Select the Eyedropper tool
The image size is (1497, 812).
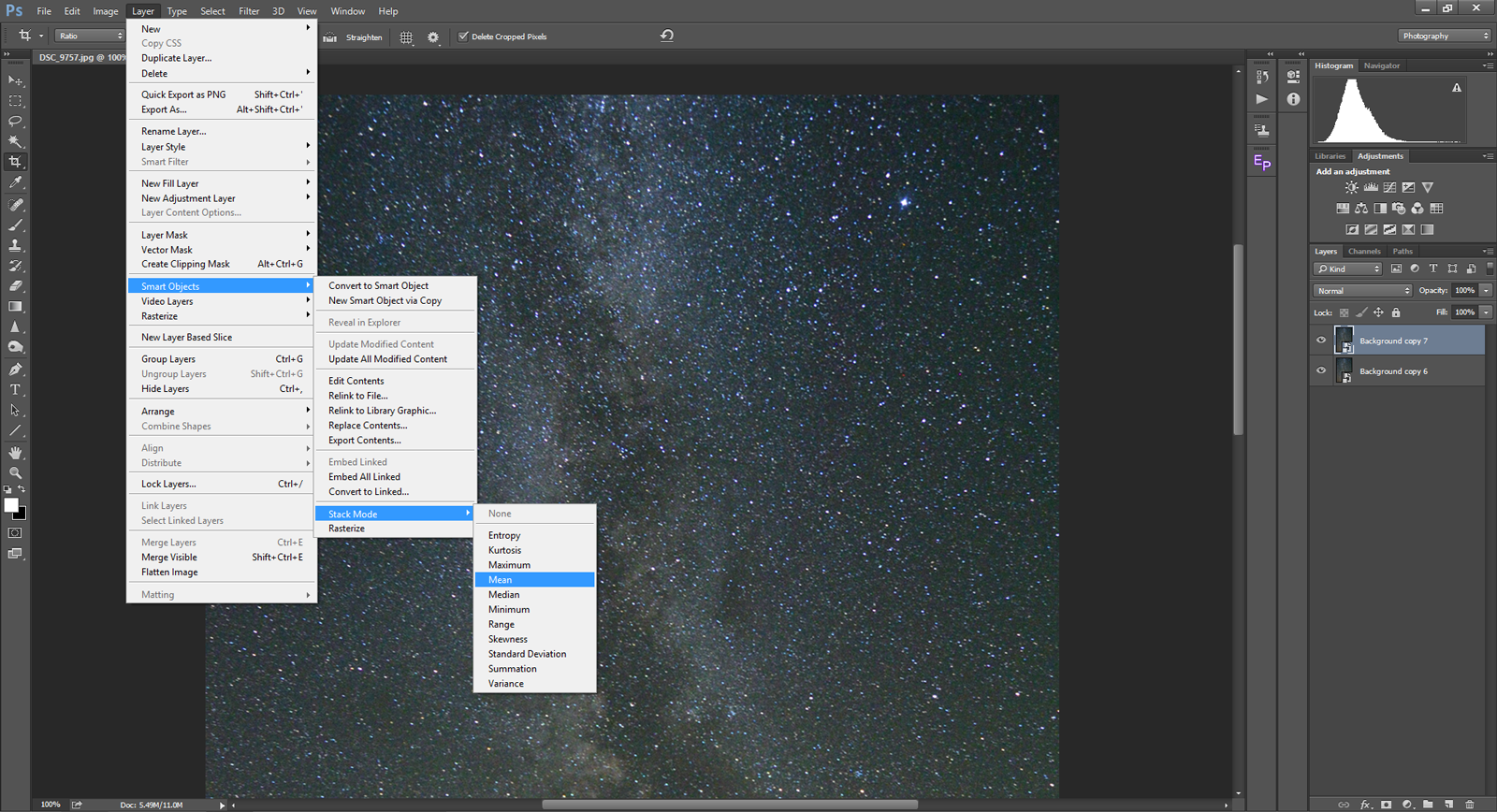15,183
